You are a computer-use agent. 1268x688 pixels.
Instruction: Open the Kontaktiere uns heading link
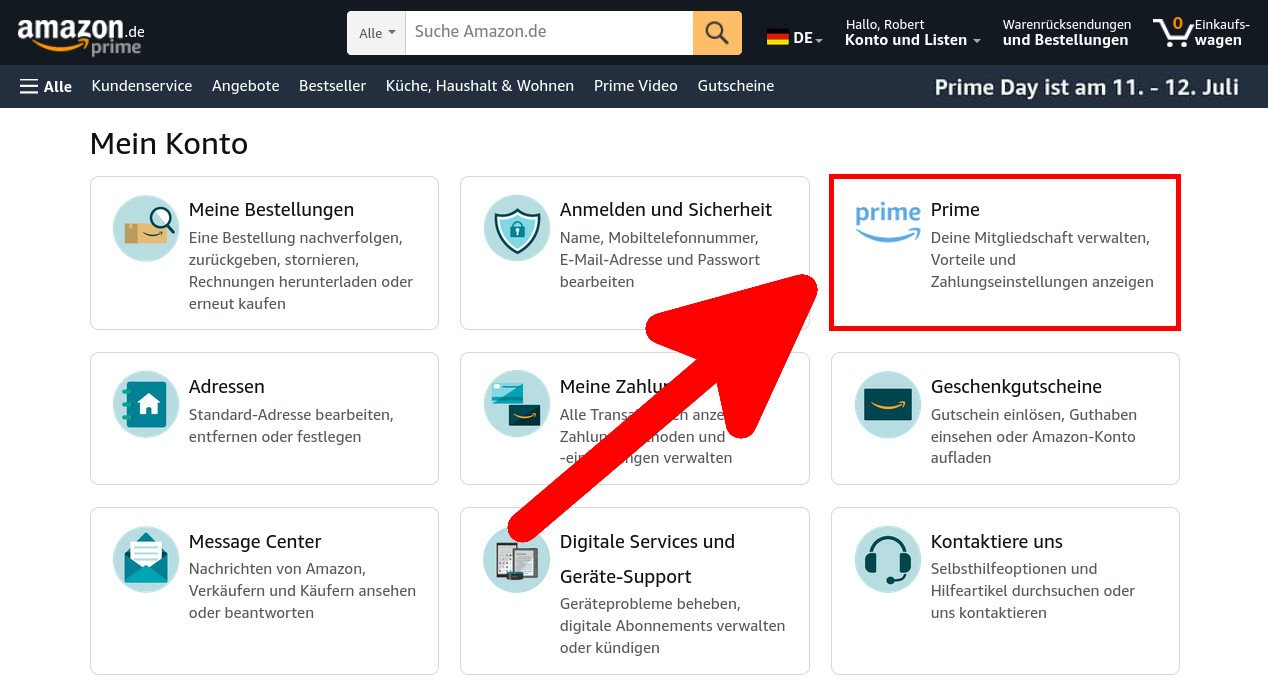click(996, 542)
